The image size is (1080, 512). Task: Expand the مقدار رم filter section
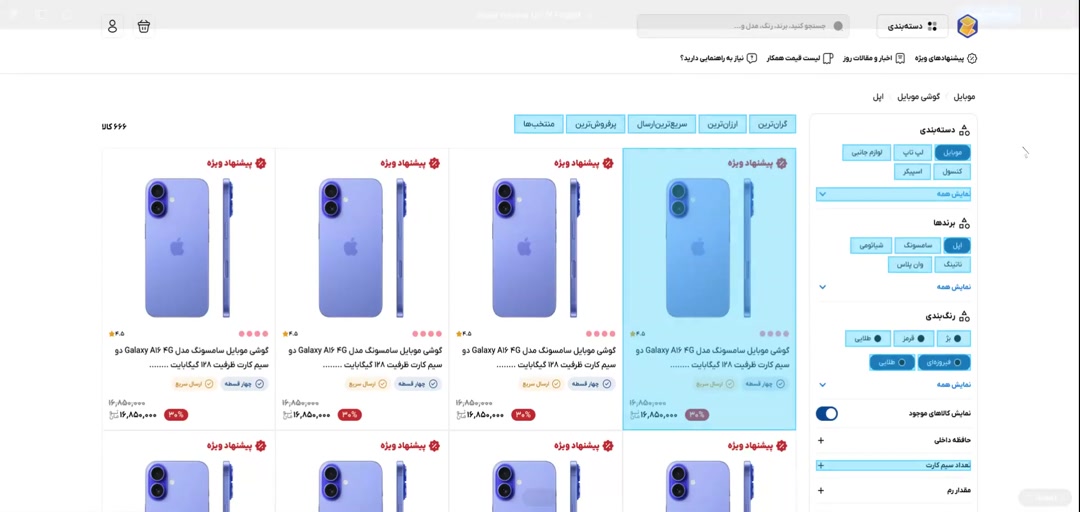[821, 490]
